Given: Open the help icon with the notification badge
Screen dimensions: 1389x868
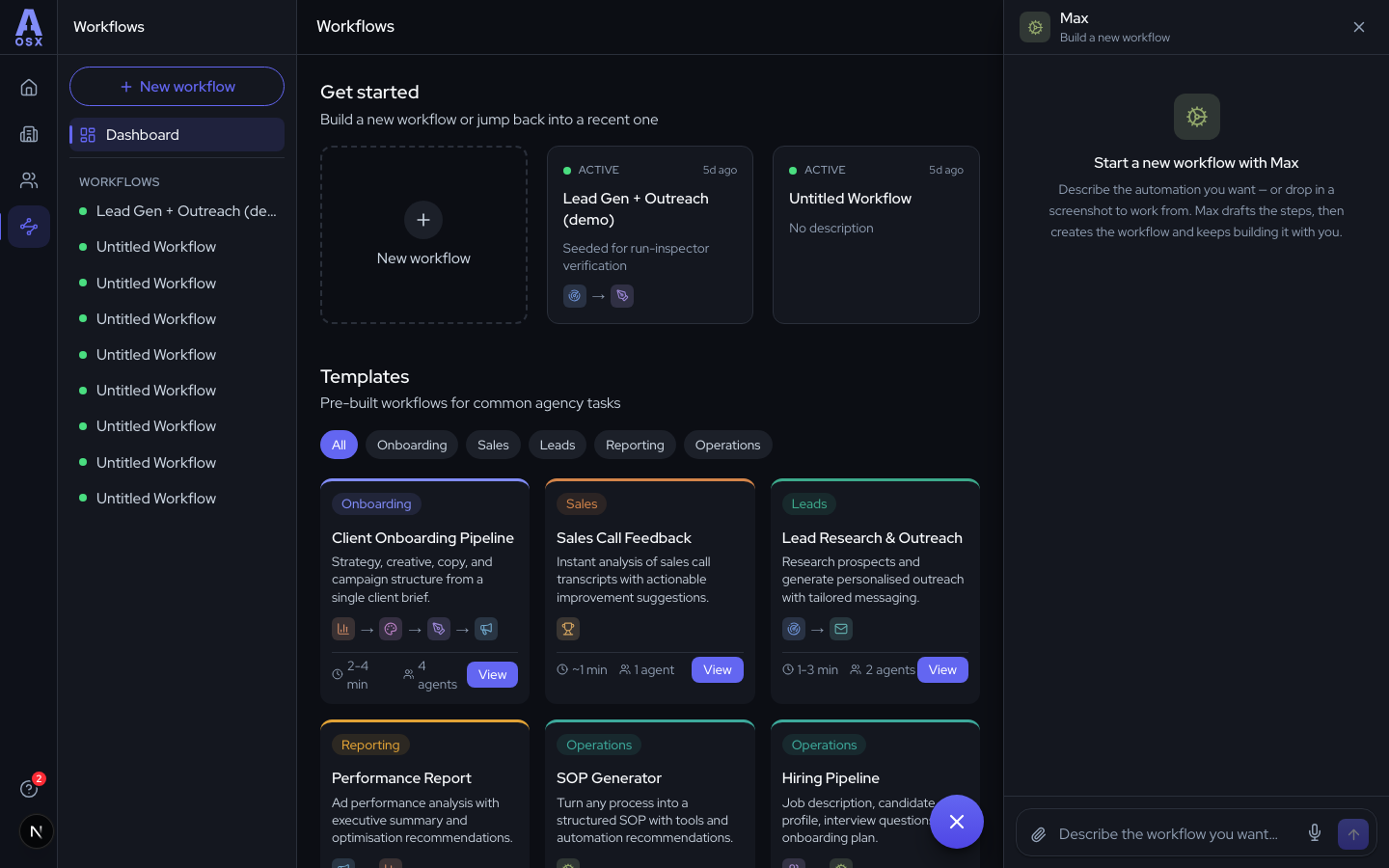Looking at the screenshot, I should [29, 789].
